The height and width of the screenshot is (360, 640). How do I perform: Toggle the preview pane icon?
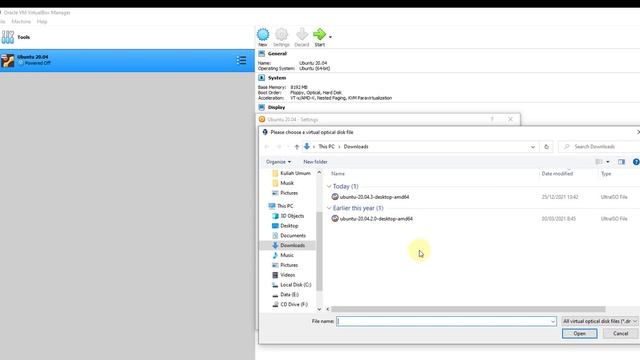[621, 162]
